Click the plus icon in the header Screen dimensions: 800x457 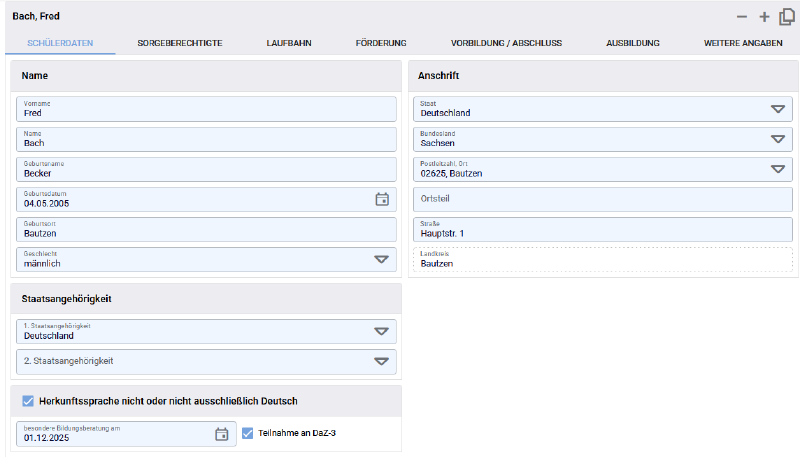(x=764, y=17)
